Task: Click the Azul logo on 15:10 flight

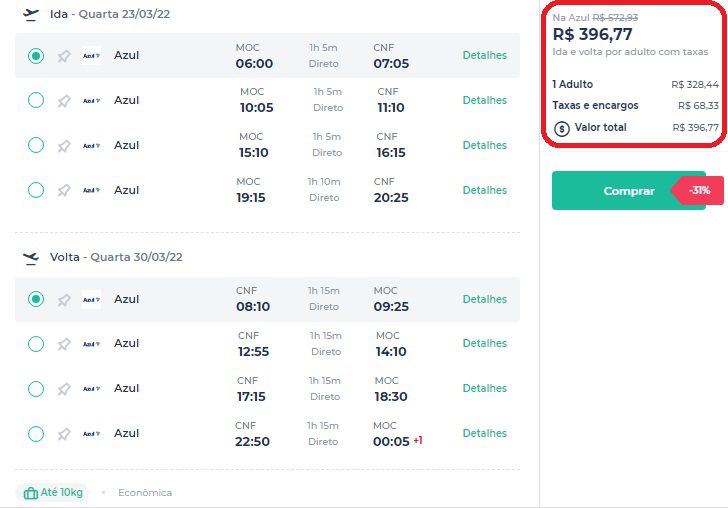Action: tap(91, 146)
